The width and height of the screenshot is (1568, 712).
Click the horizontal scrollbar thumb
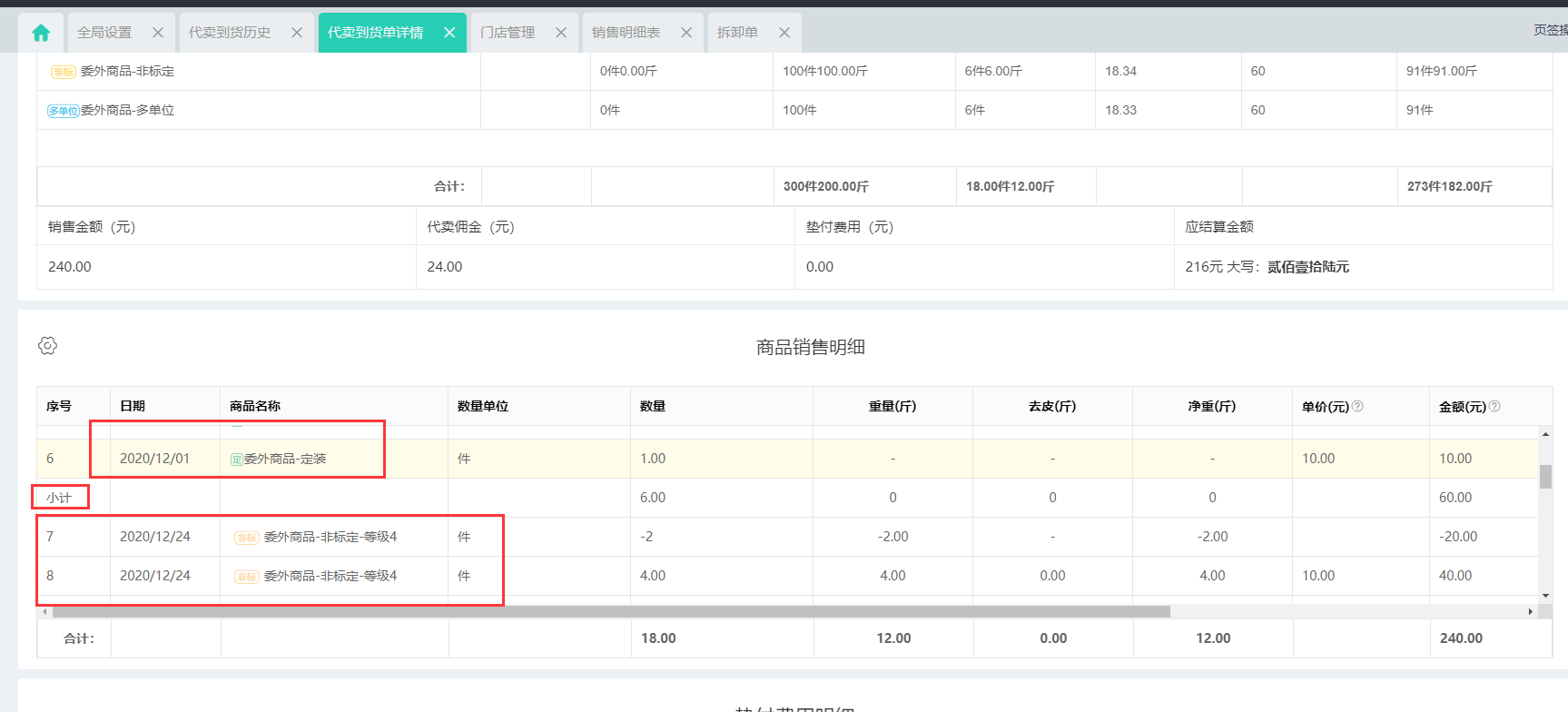pyautogui.click(x=611, y=612)
